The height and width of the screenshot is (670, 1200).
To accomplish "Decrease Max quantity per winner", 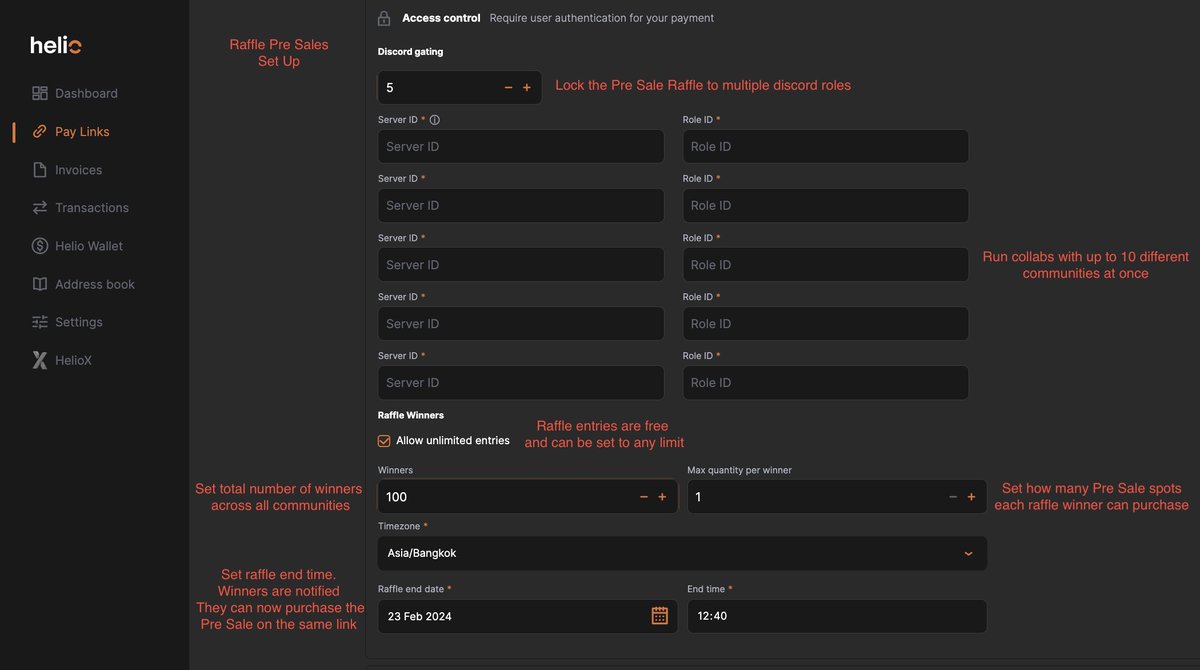I will point(953,497).
